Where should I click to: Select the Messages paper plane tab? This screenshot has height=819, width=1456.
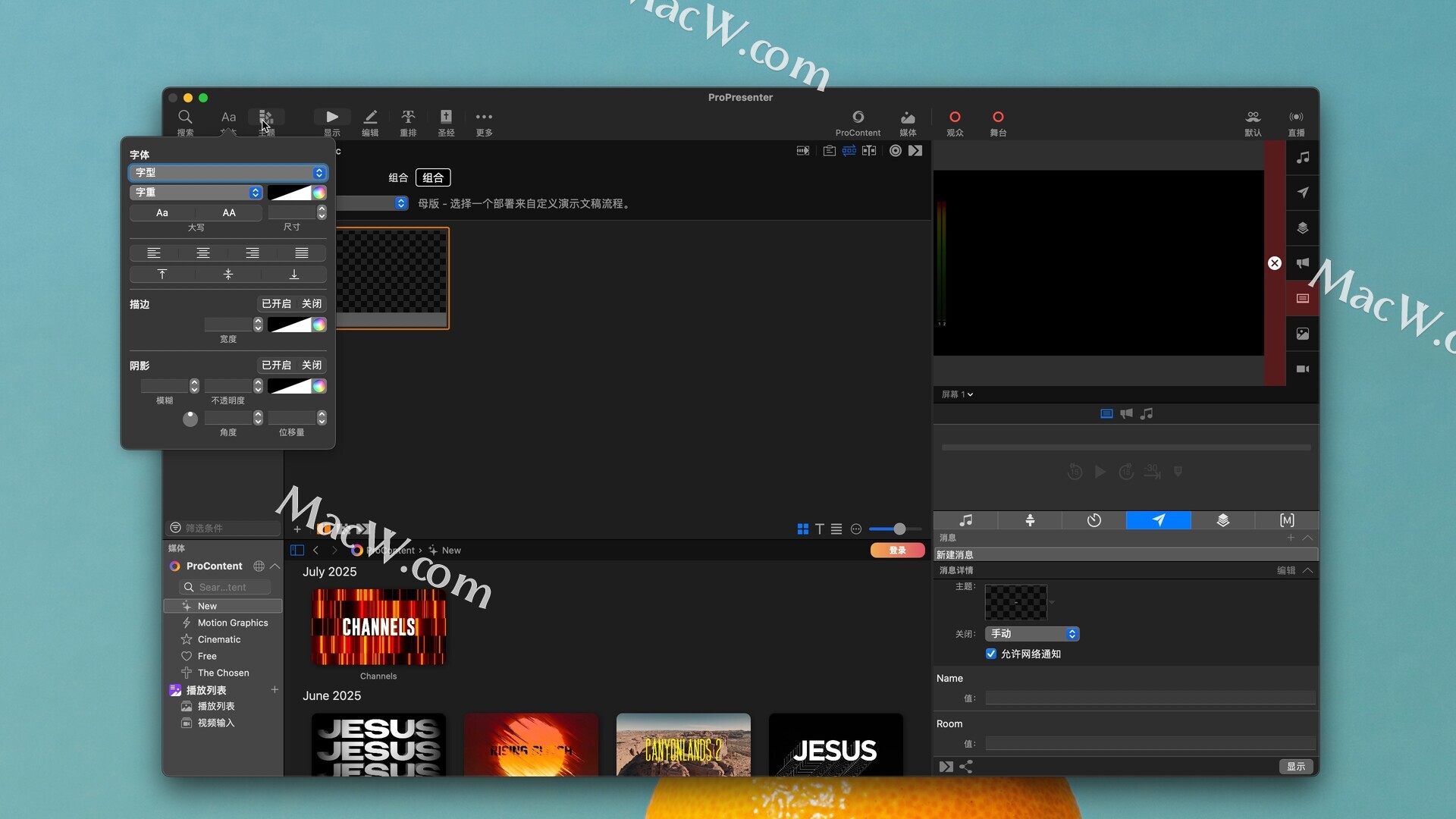click(1159, 520)
